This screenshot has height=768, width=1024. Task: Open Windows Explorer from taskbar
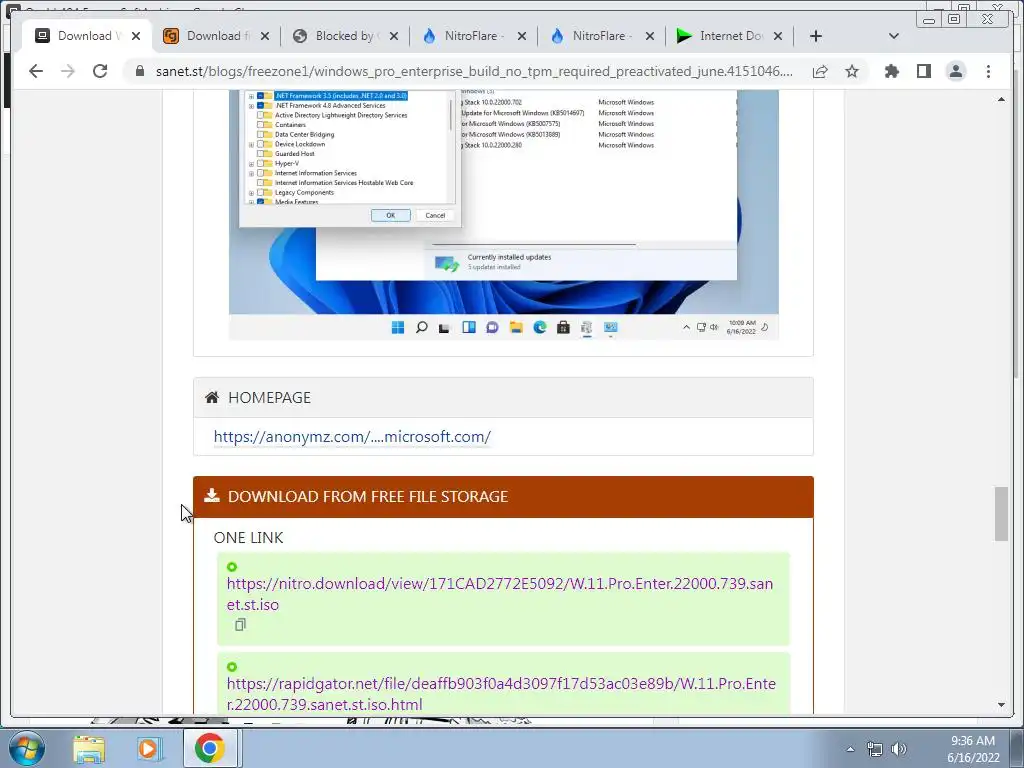(x=89, y=748)
